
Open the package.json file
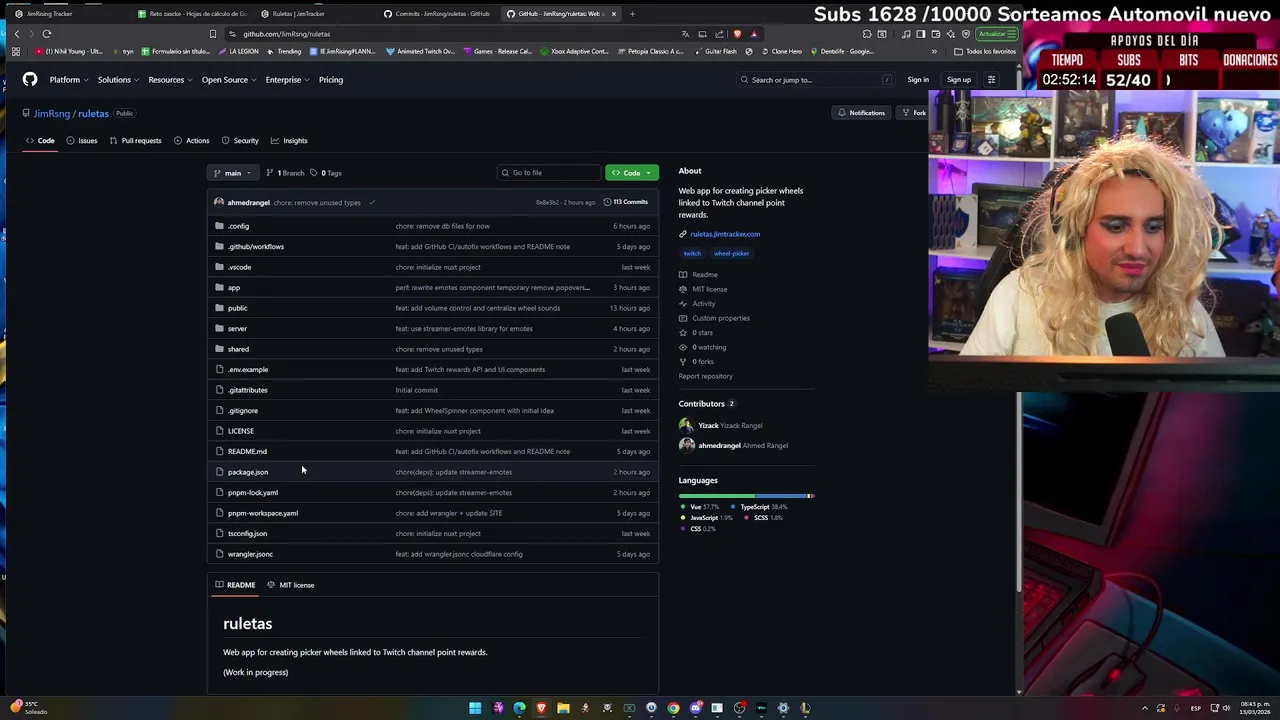pyautogui.click(x=248, y=472)
